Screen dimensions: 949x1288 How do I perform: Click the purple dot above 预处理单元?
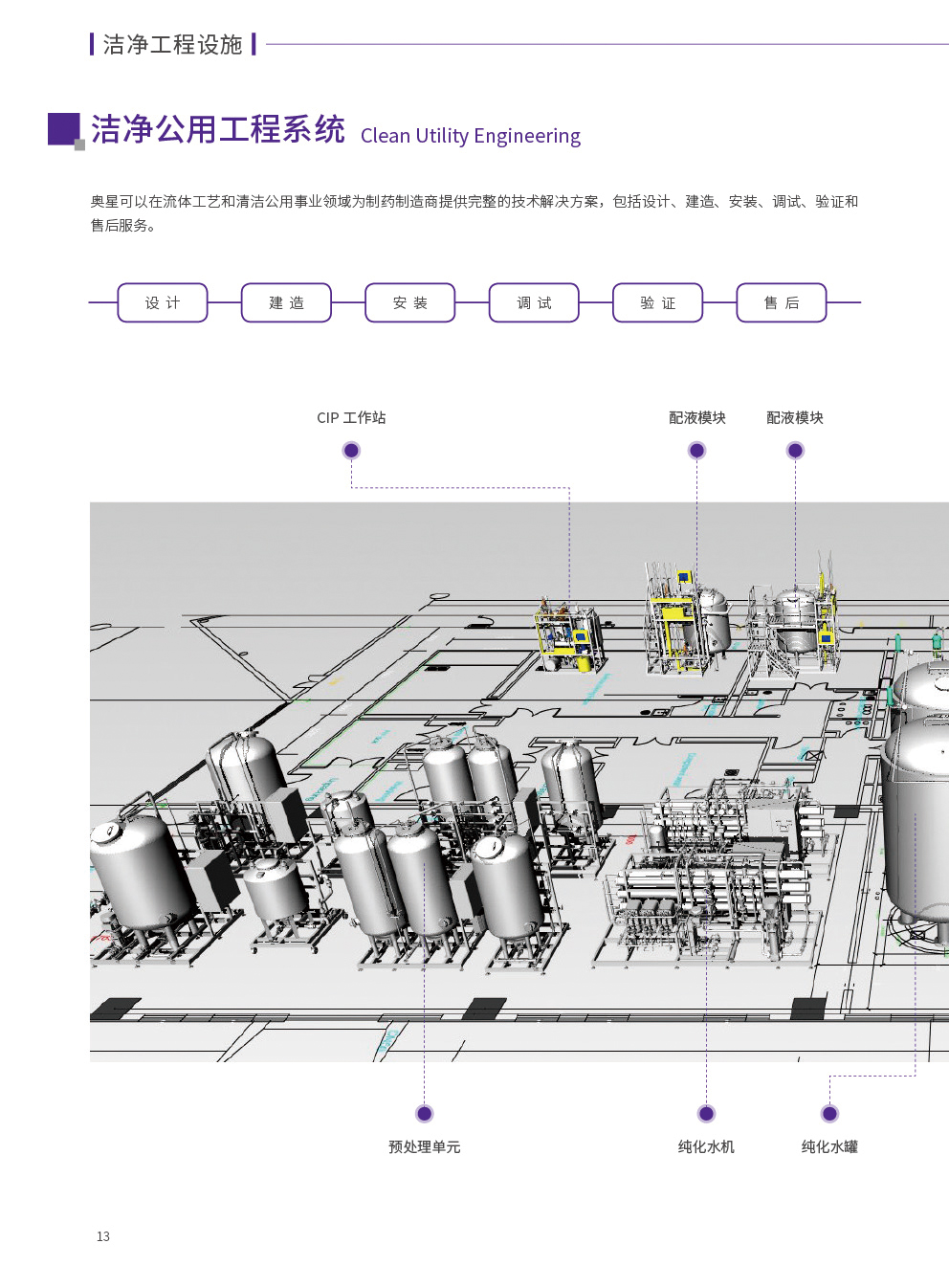425,1113
